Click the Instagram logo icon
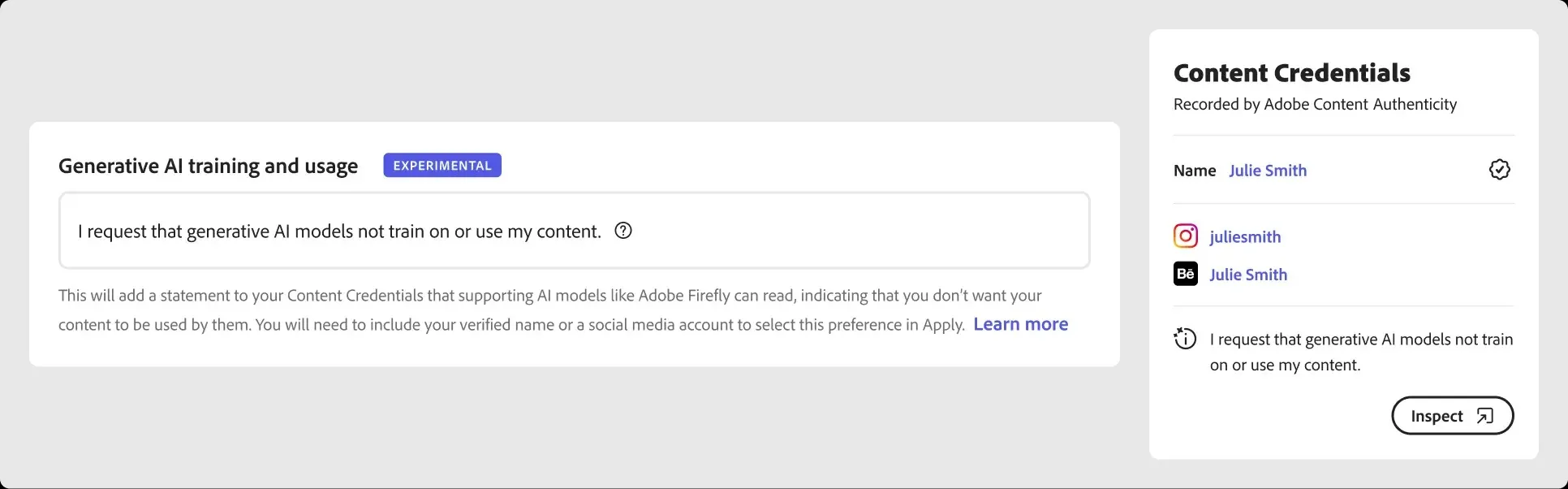The image size is (1568, 489). pyautogui.click(x=1186, y=236)
